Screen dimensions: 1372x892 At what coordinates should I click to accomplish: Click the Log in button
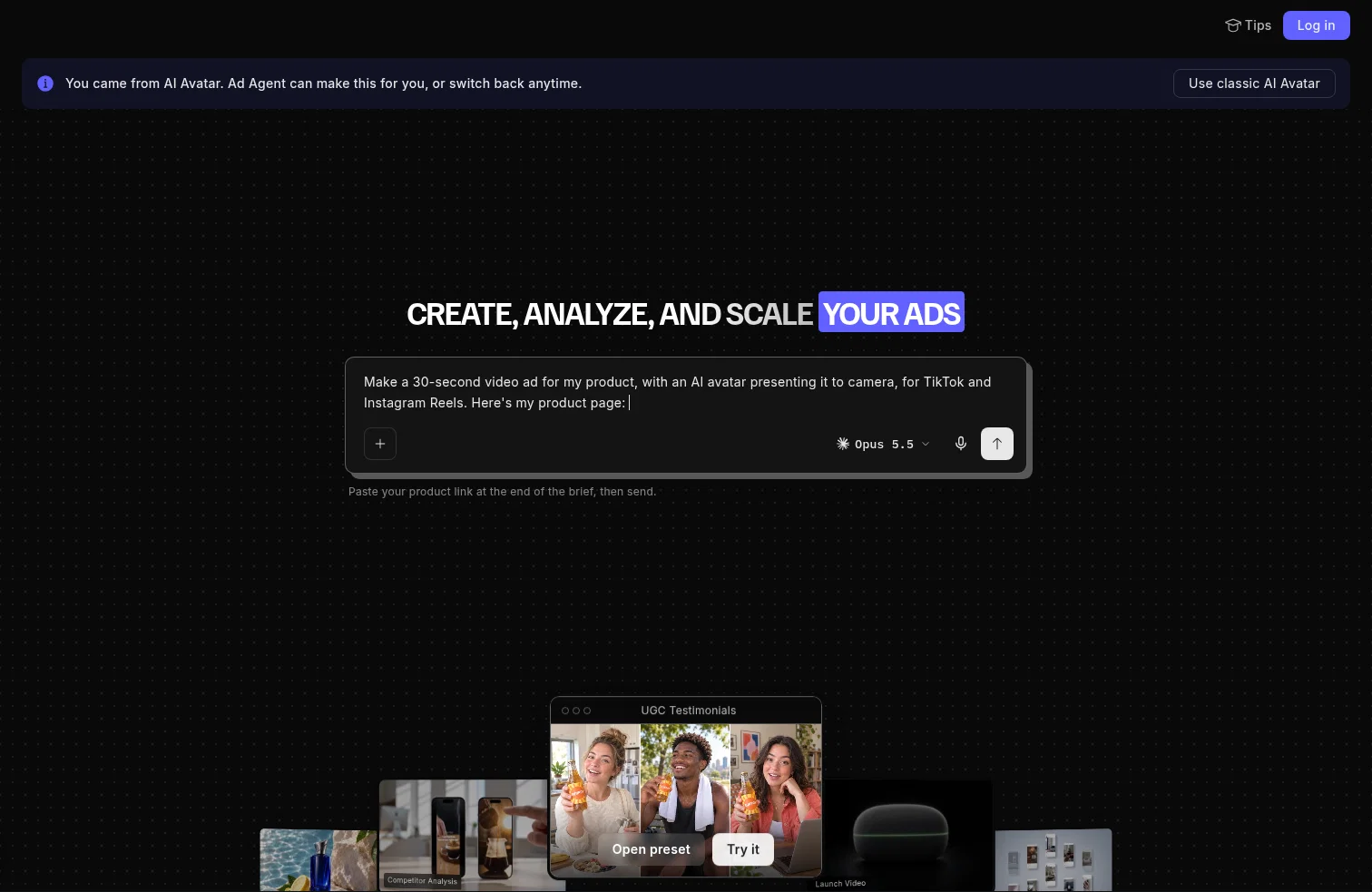click(1316, 25)
